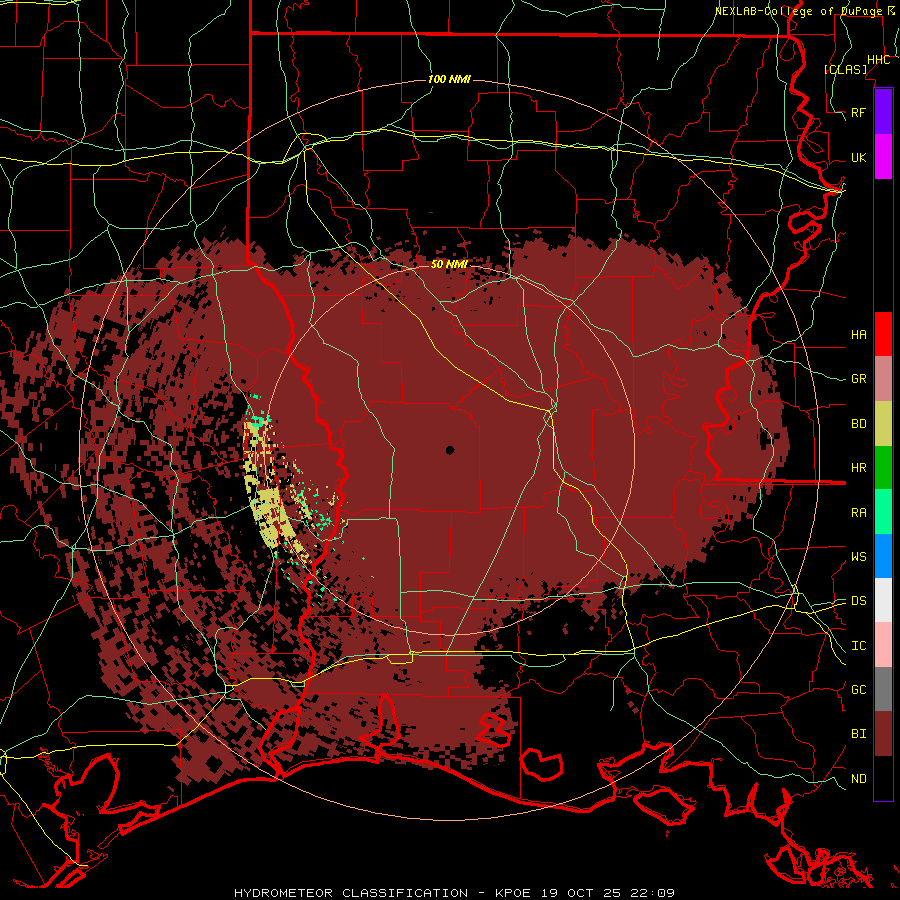Click the IC light pink legend swatch
Viewport: 900px width, 900px height.
pos(883,645)
